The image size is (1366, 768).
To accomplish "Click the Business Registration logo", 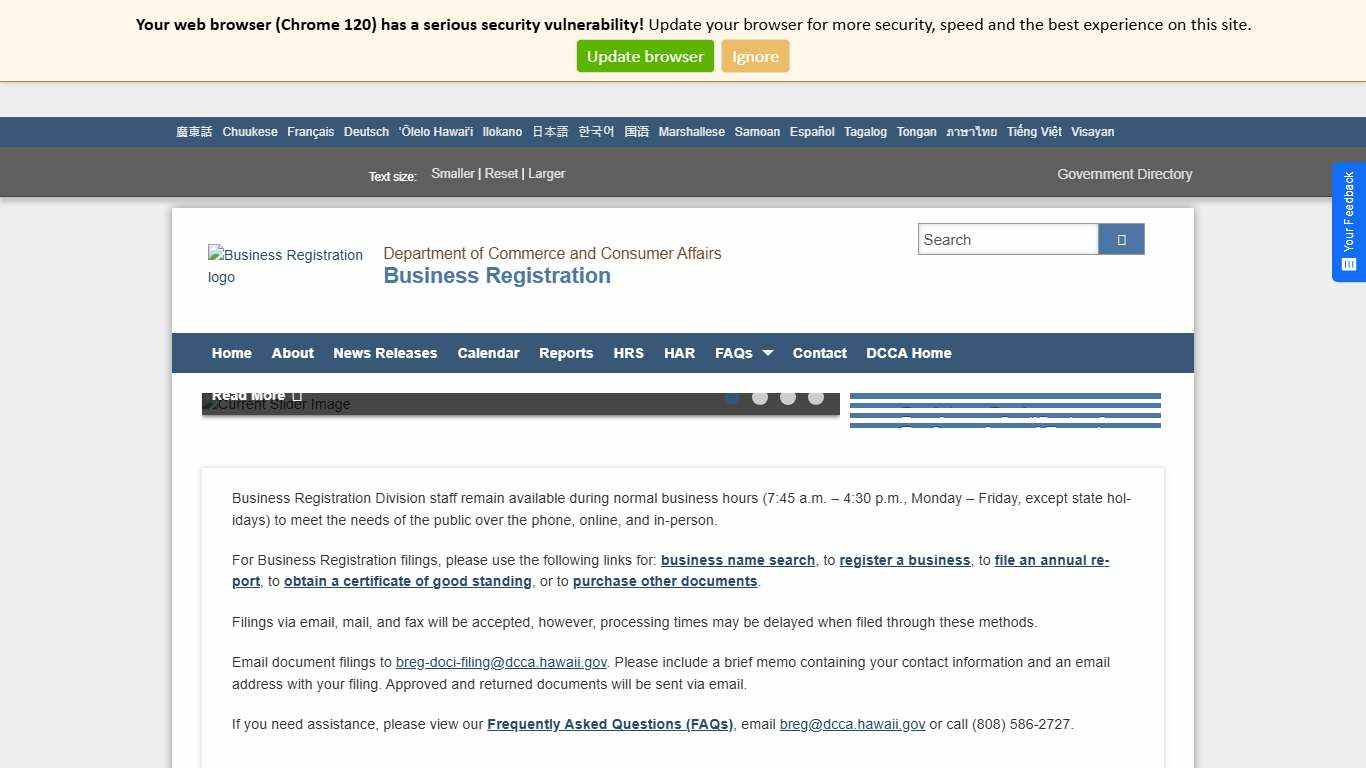I will pos(286,266).
